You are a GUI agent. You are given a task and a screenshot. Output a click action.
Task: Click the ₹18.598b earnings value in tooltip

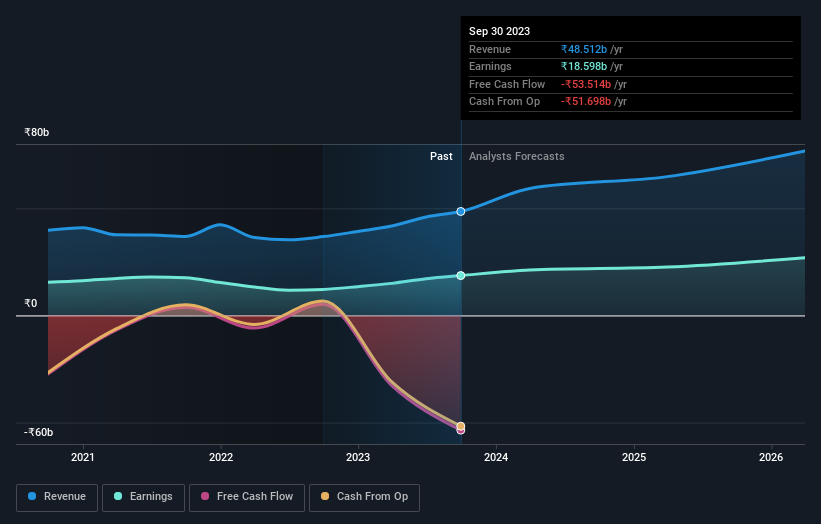(x=584, y=66)
